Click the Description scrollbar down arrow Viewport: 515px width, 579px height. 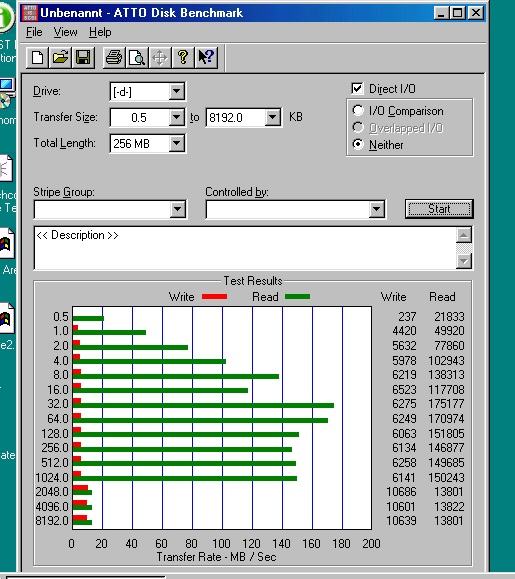click(464, 261)
